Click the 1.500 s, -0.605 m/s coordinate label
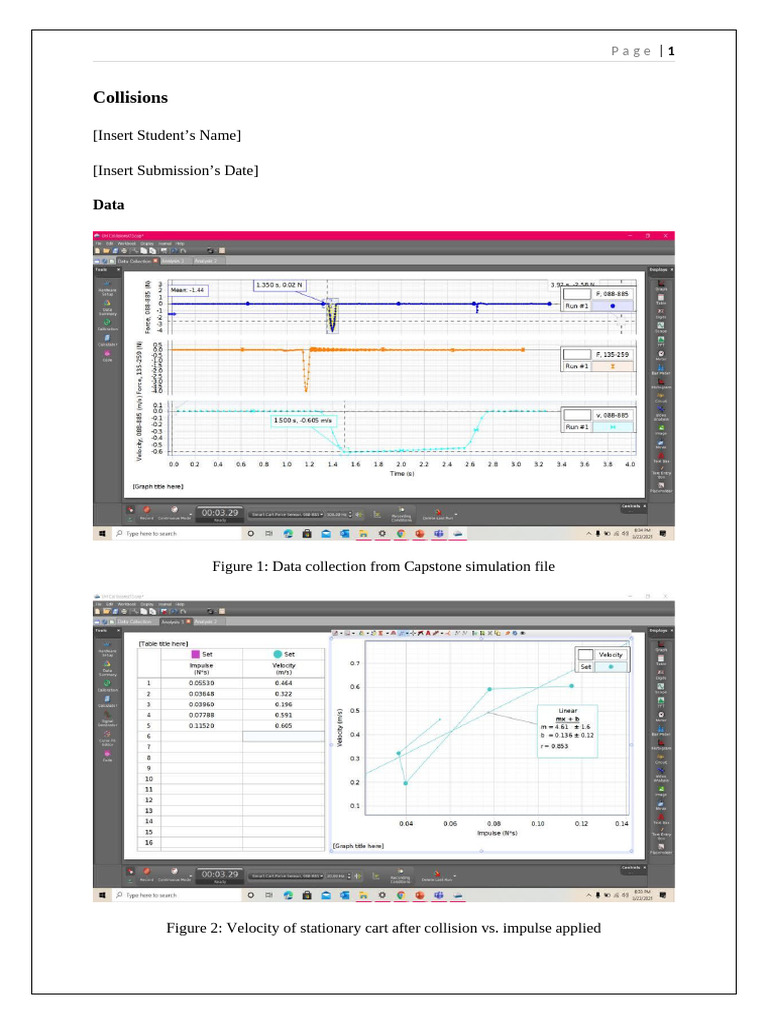The image size is (768, 1024). click(x=304, y=421)
